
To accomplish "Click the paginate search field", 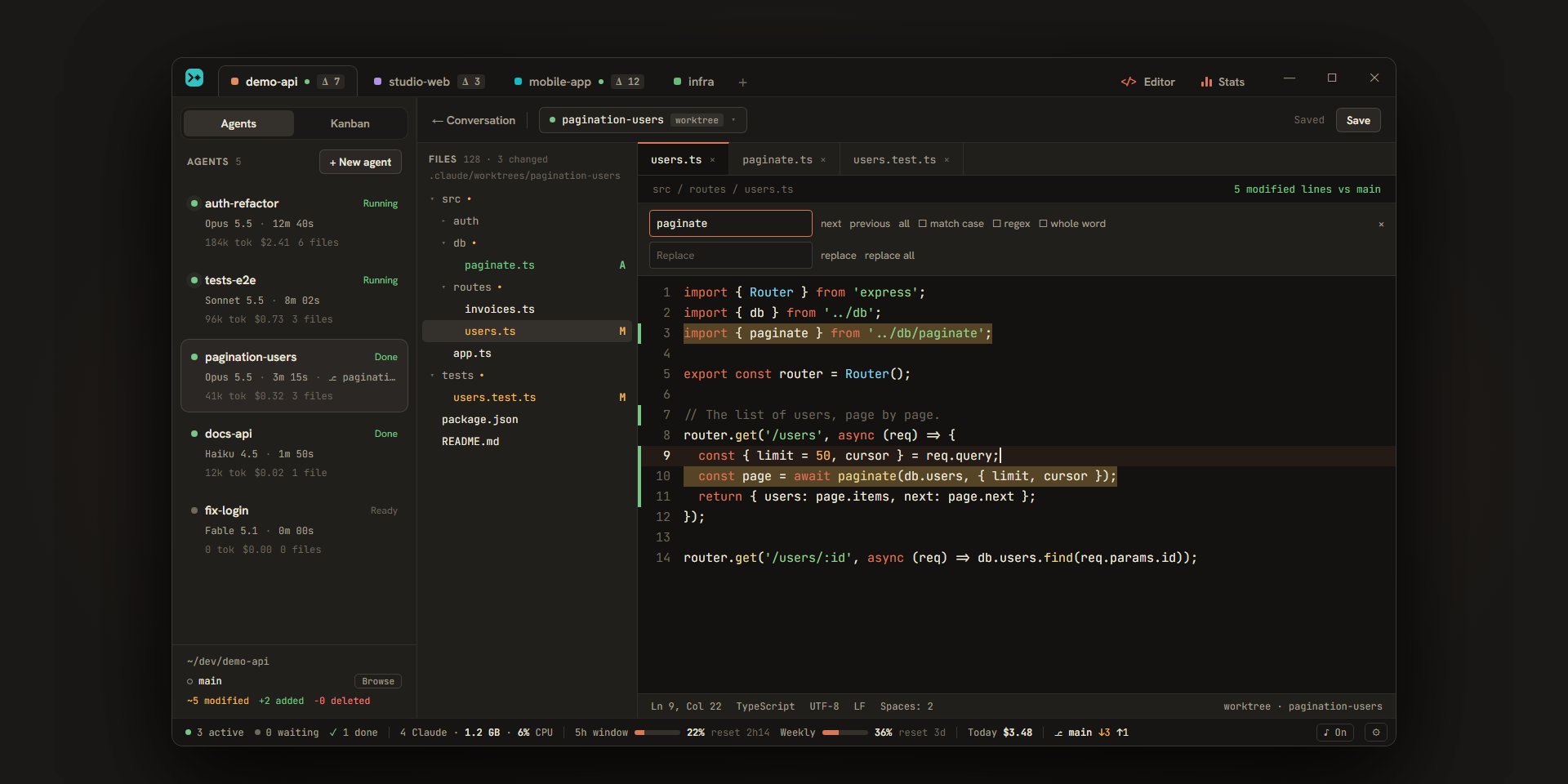I will click(x=731, y=224).
